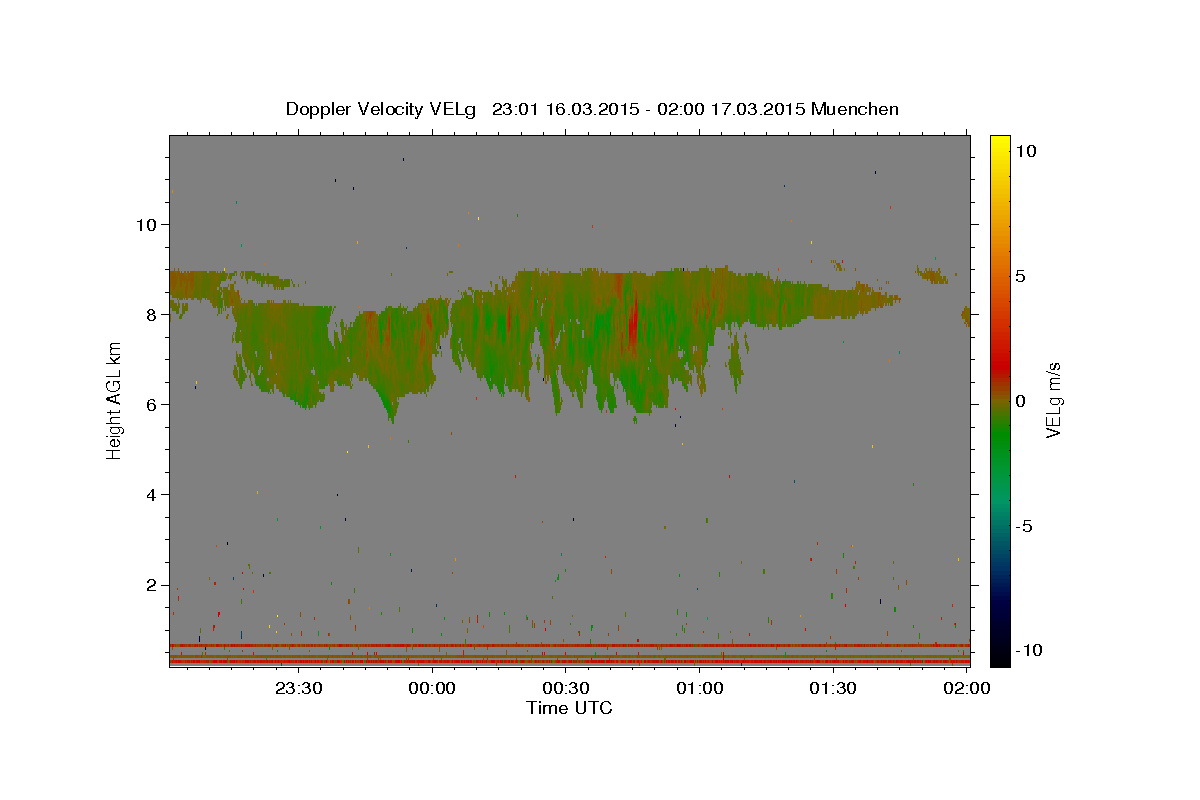Click the colorbar value 5
This screenshot has height=800, width=1200.
click(x=1020, y=276)
